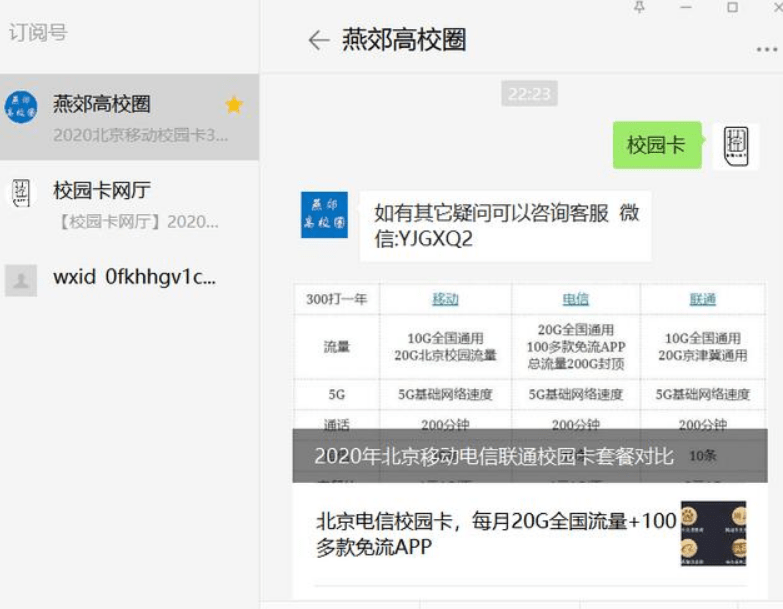Click the green 校园卡 sent message bubble

[656, 146]
